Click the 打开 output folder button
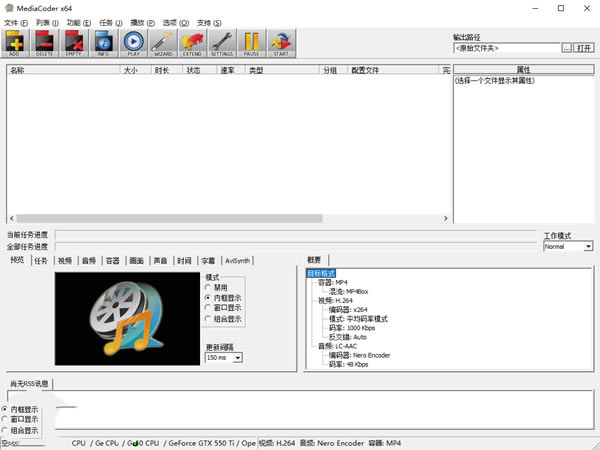The width and height of the screenshot is (600, 450). tap(583, 47)
